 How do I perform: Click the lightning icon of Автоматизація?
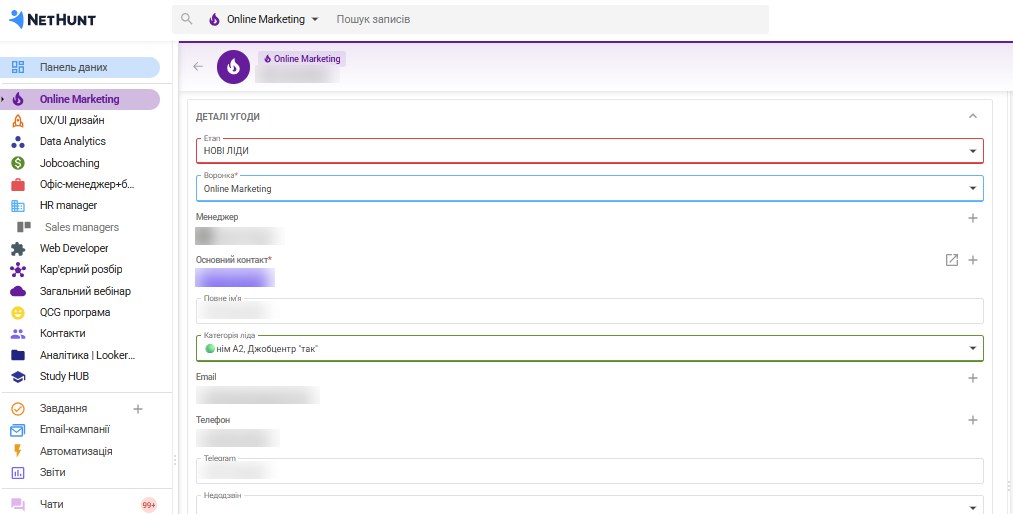click(18, 451)
